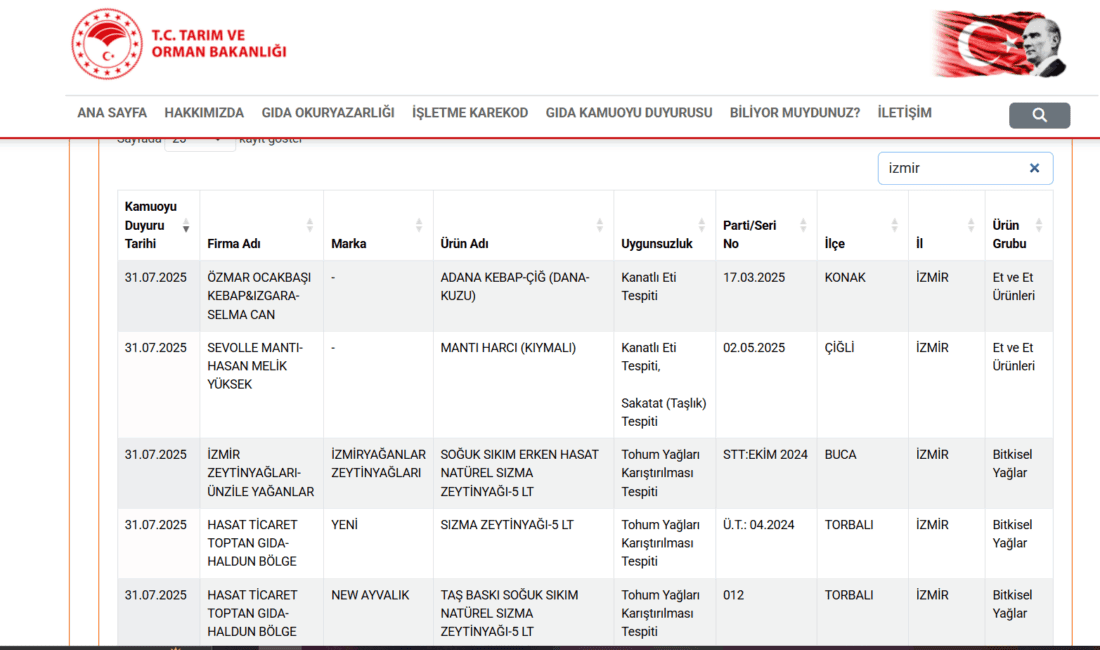Sort by Firma Adı column
Image resolution: width=1100 pixels, height=650 pixels.
click(x=260, y=244)
